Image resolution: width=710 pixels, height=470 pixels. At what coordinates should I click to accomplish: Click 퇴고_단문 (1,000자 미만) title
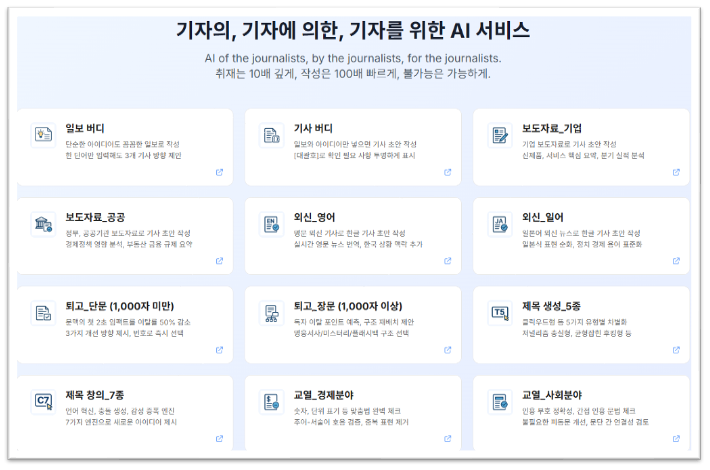coord(120,307)
